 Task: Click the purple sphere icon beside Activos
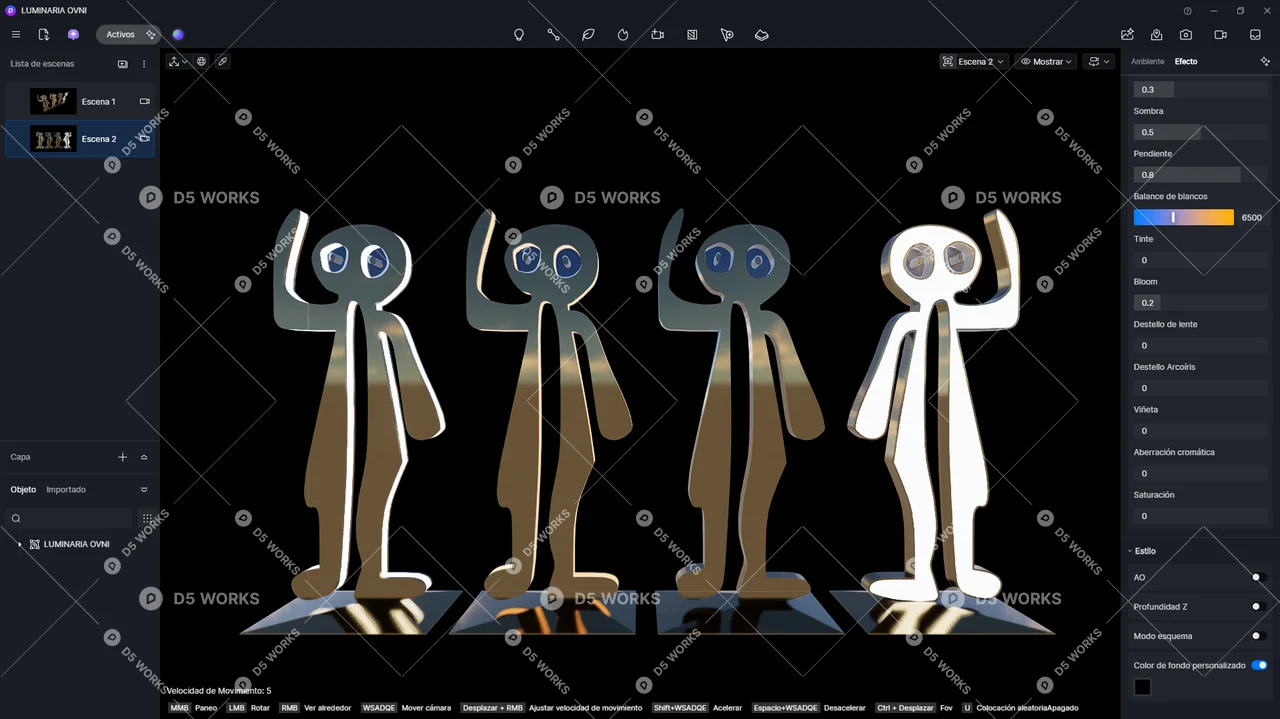[x=178, y=34]
